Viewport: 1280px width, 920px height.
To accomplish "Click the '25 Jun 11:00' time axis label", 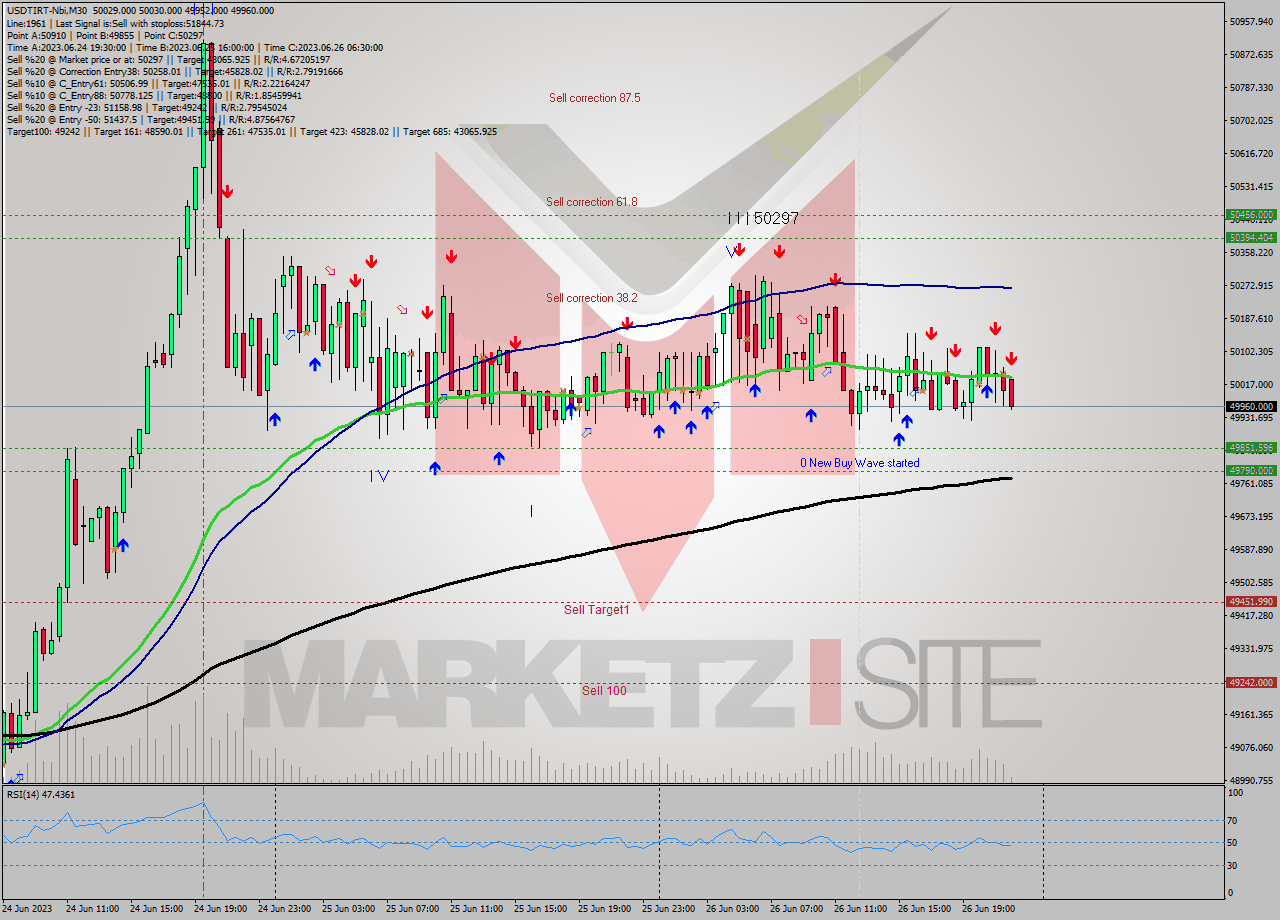I will [475, 909].
